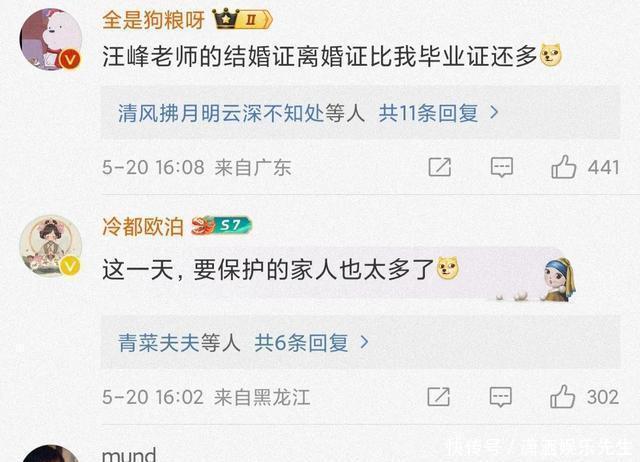Screen dimensions: 640x462
Task: Open replier 青菜夫夫's profile
Action: (159, 342)
